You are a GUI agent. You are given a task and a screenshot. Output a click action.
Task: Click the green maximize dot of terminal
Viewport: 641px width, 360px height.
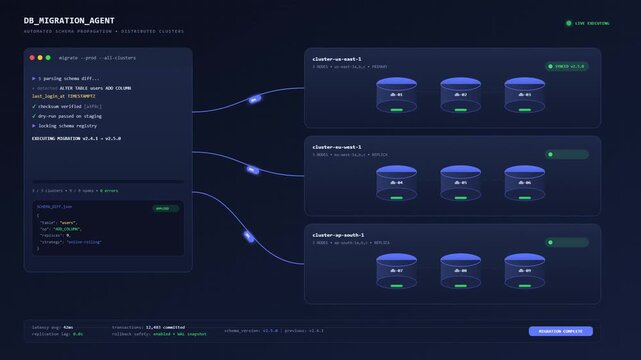point(48,58)
